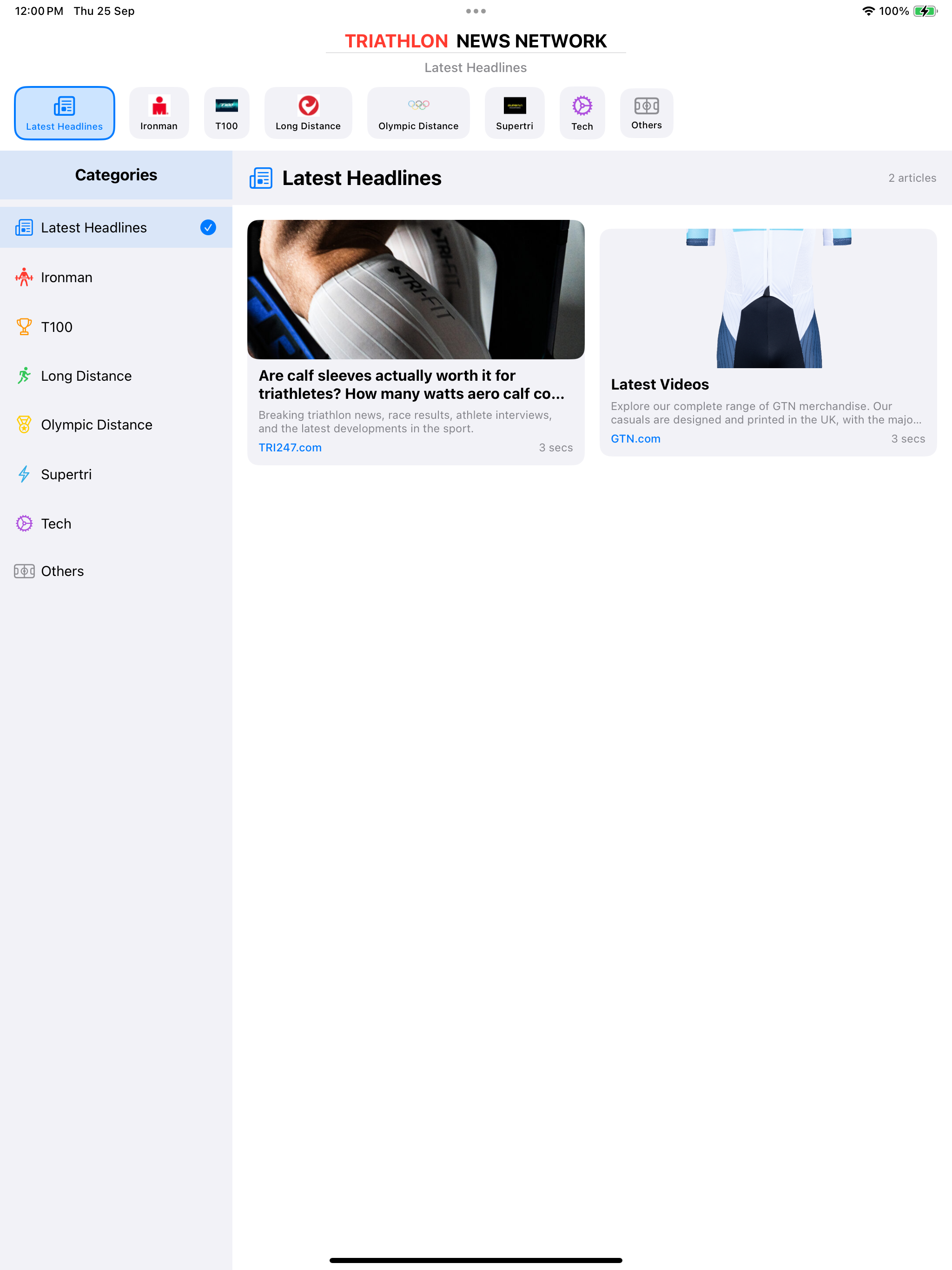This screenshot has height=1270, width=952.
Task: Tap the Latest Headlines tab label text
Action: point(64,127)
